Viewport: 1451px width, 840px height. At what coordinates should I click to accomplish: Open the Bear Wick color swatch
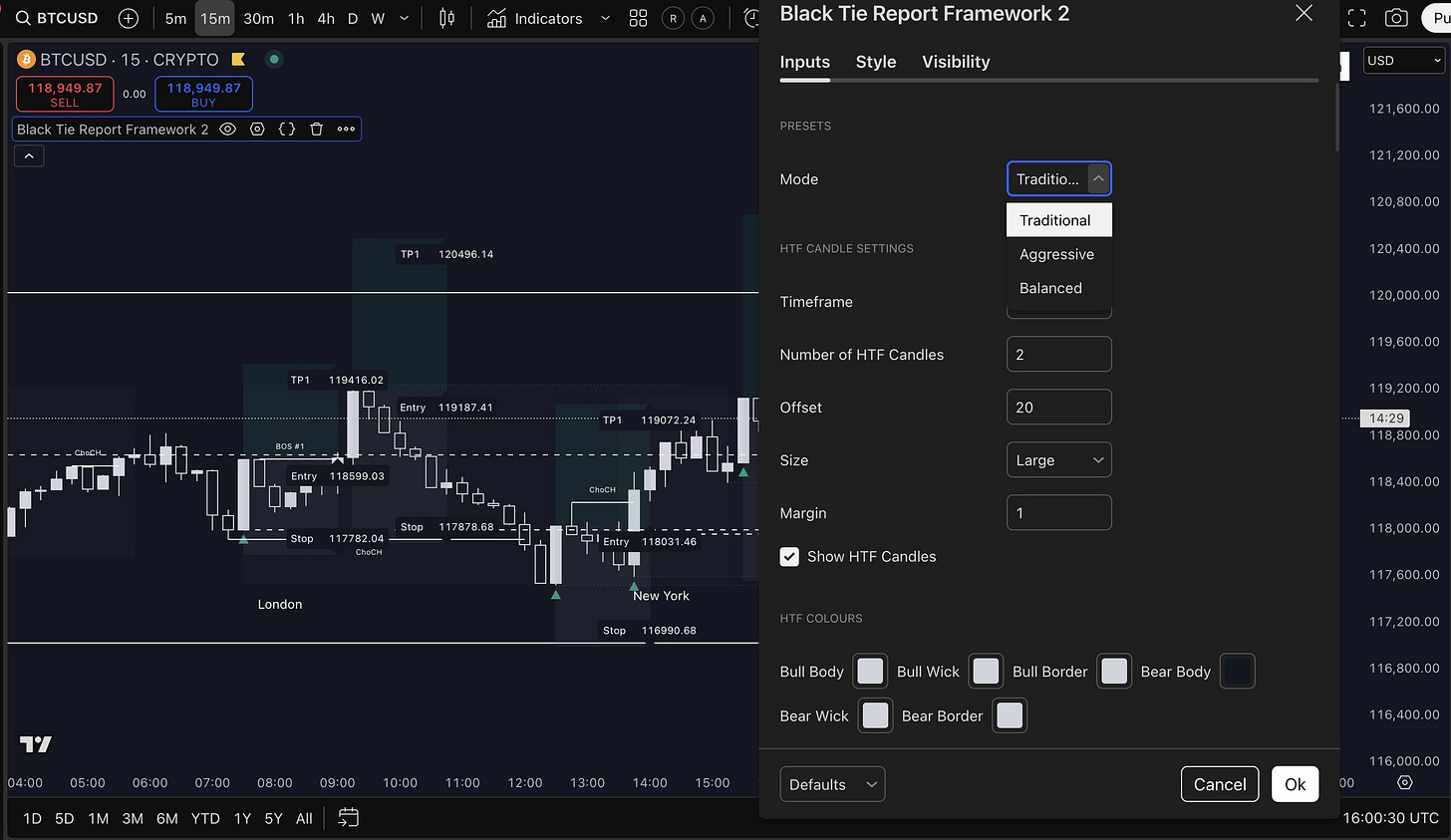875,715
